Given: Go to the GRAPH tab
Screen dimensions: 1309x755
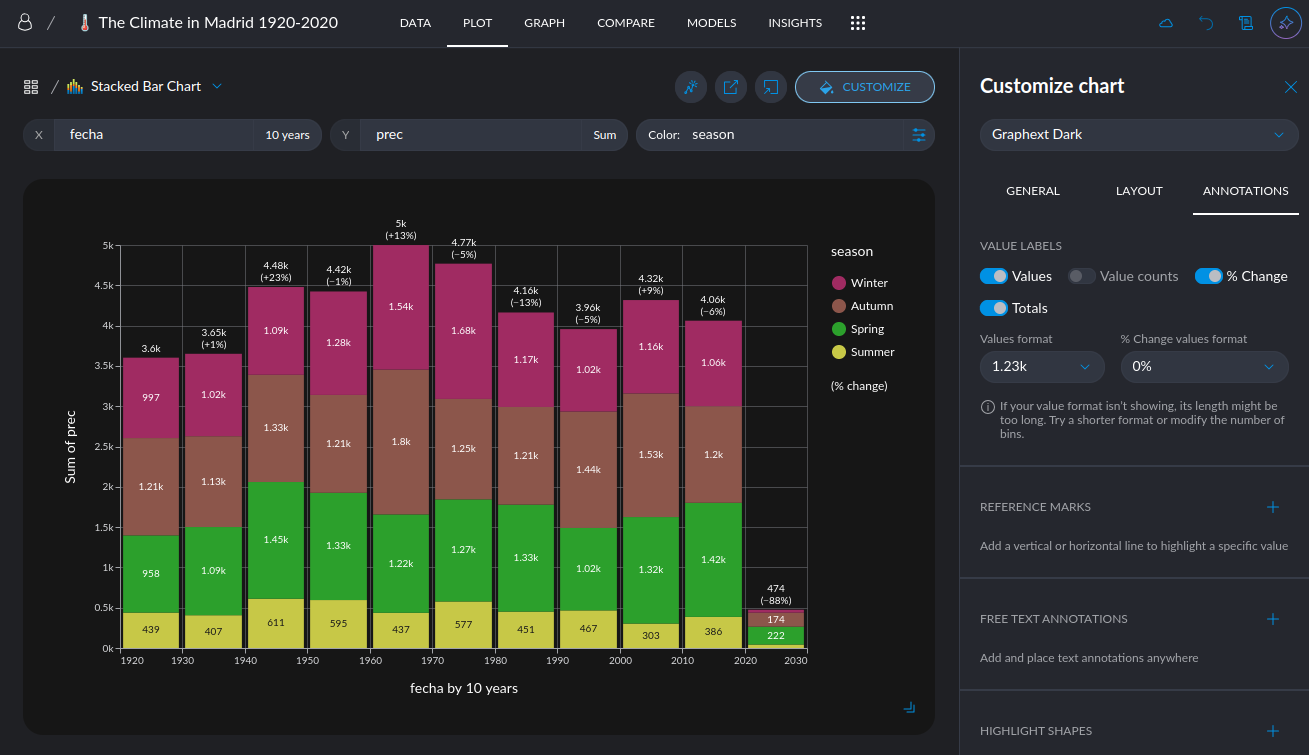Looking at the screenshot, I should tap(545, 23).
